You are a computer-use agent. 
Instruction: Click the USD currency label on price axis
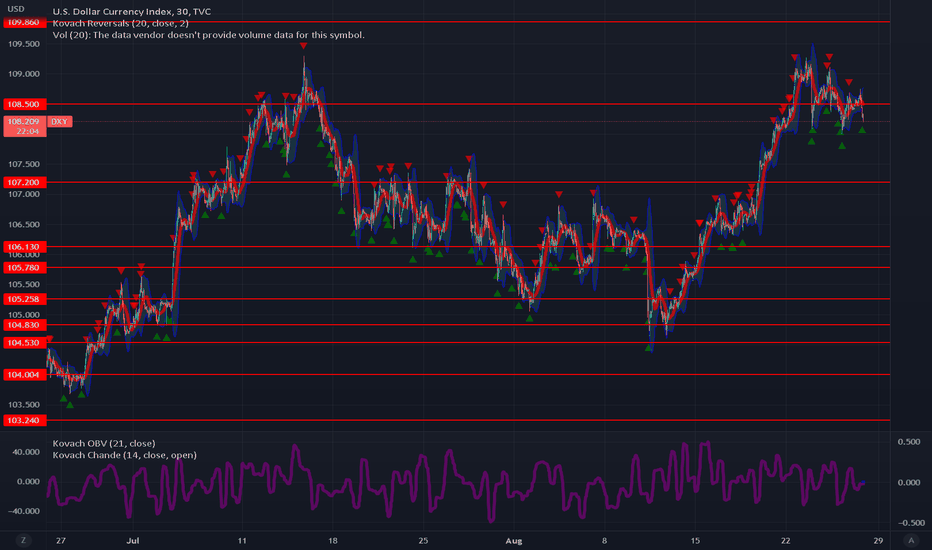click(x=16, y=9)
